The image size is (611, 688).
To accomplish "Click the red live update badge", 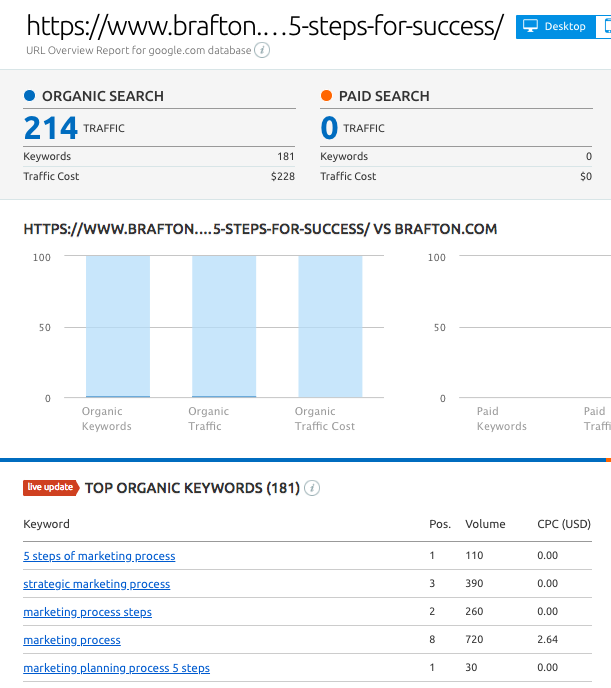I will [50, 488].
